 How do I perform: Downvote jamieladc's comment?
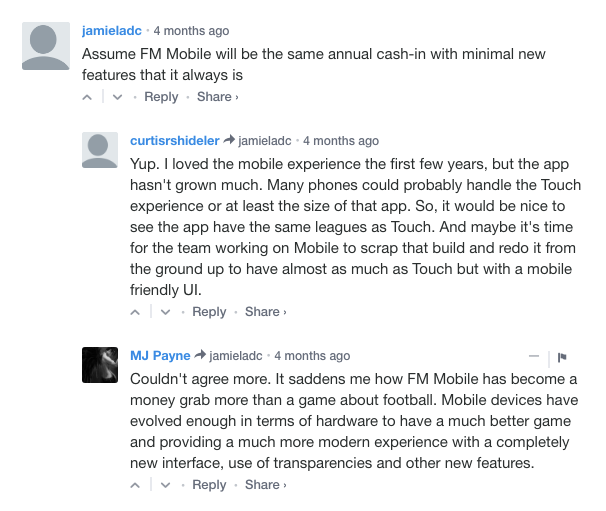[117, 97]
